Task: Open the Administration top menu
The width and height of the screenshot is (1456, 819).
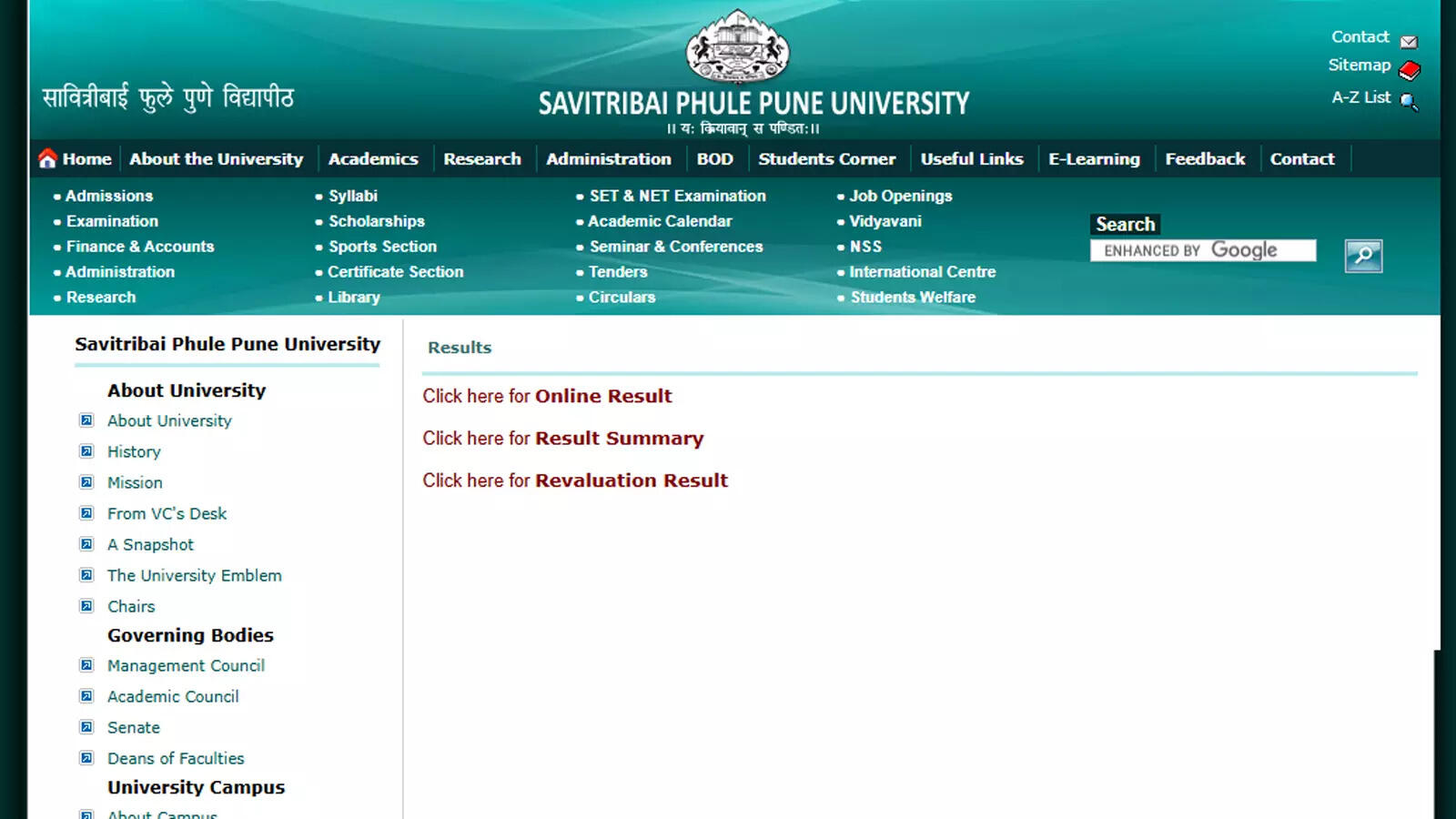Action: (609, 158)
